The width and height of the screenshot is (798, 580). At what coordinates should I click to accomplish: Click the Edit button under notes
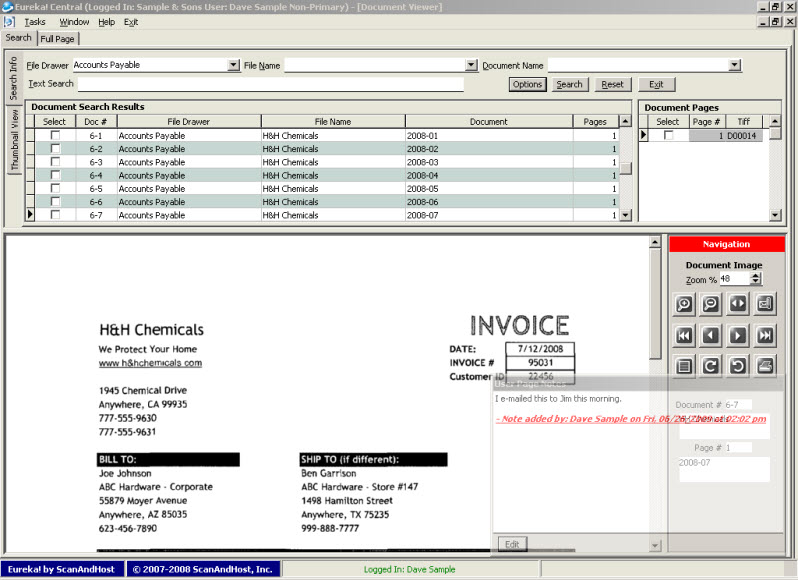coord(512,544)
